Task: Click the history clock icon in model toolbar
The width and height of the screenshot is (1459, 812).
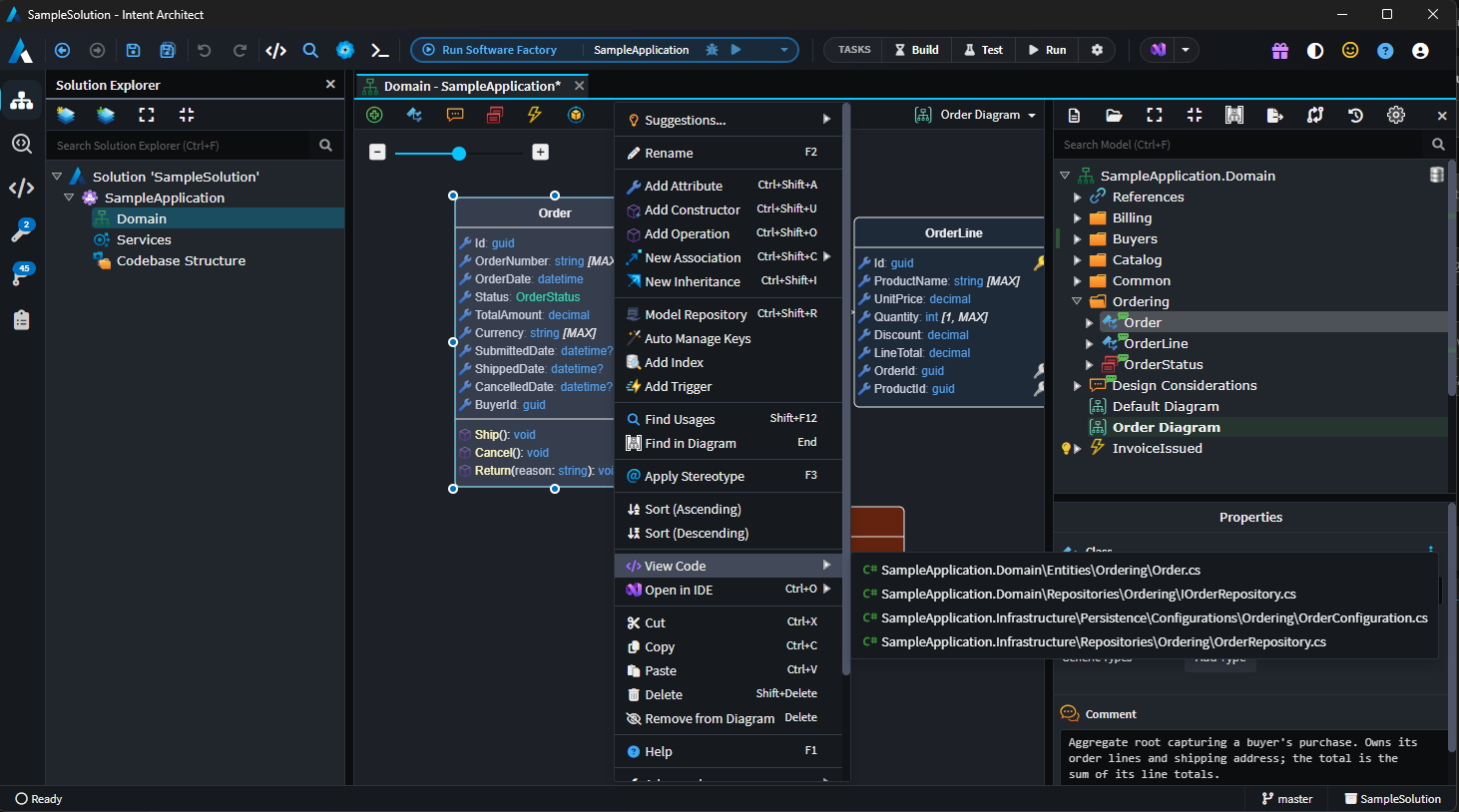Action: pos(1355,115)
